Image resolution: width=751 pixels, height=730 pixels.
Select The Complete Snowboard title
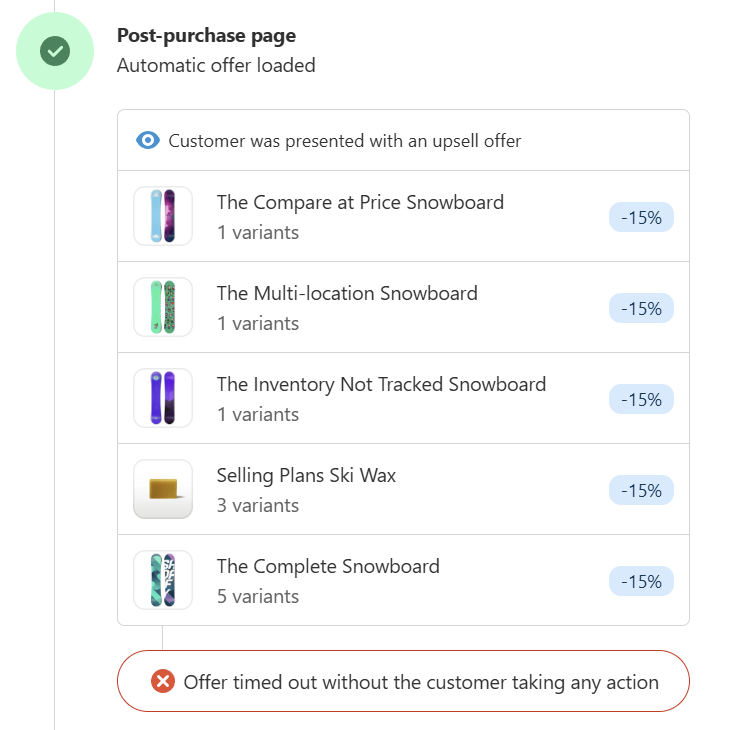(x=328, y=567)
